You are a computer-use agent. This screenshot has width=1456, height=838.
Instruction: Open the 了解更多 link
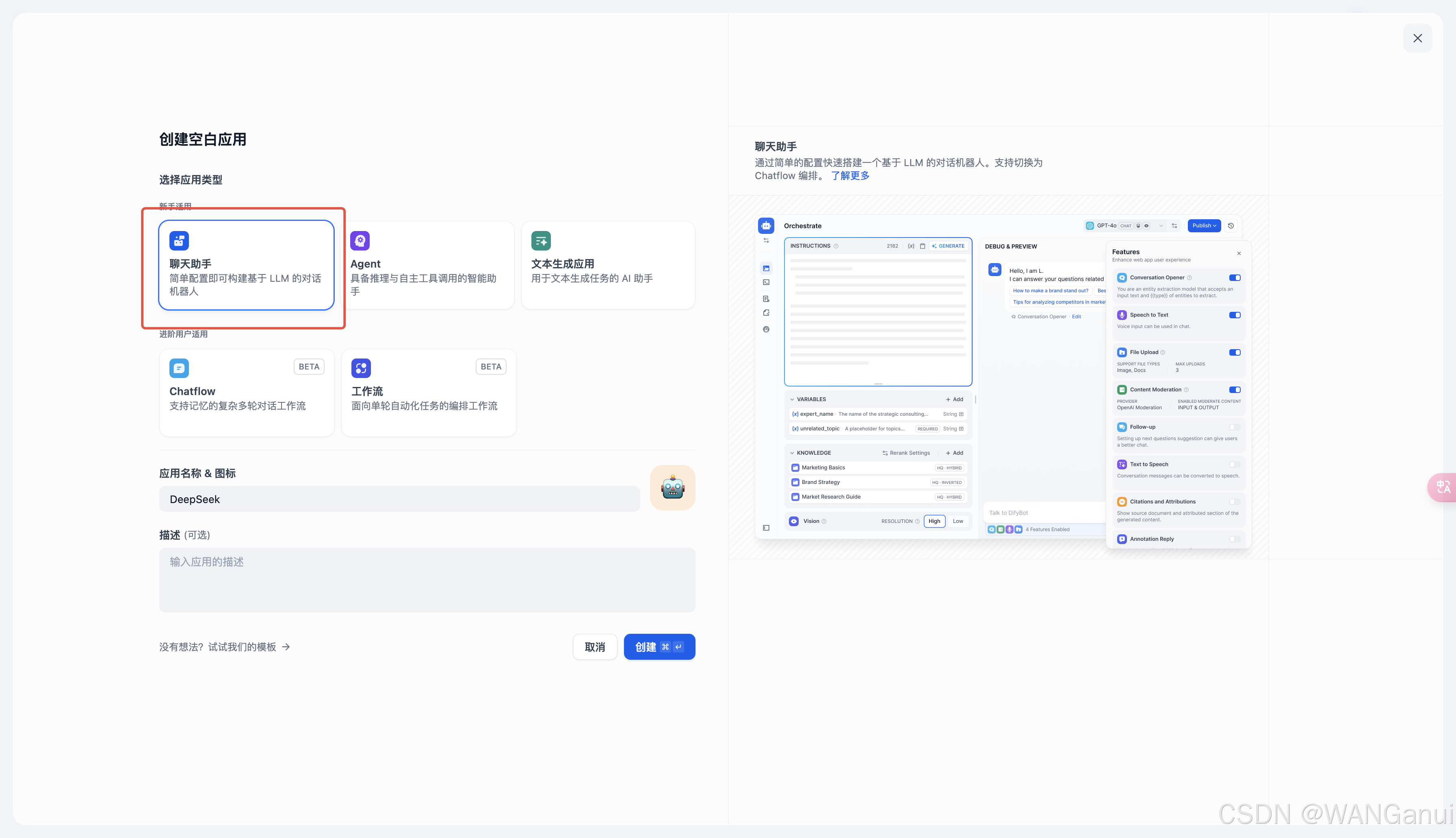pyautogui.click(x=850, y=176)
